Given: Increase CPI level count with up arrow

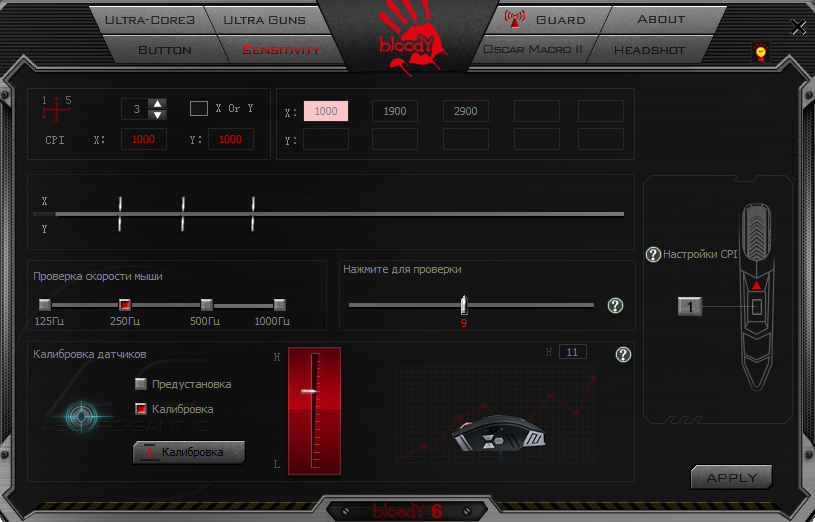Looking at the screenshot, I should (157, 103).
